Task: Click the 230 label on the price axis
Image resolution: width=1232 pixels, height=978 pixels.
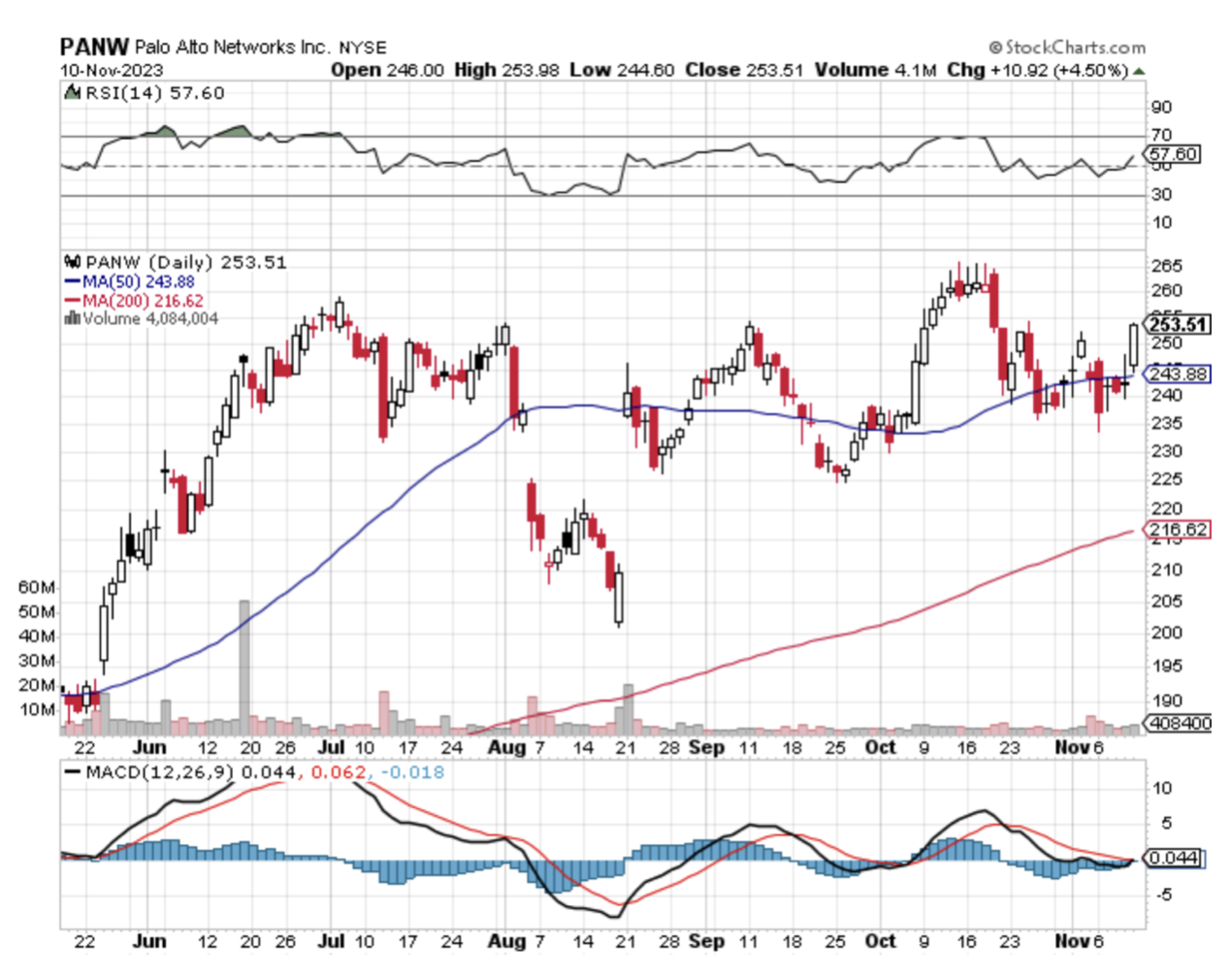Action: pyautogui.click(x=1167, y=451)
